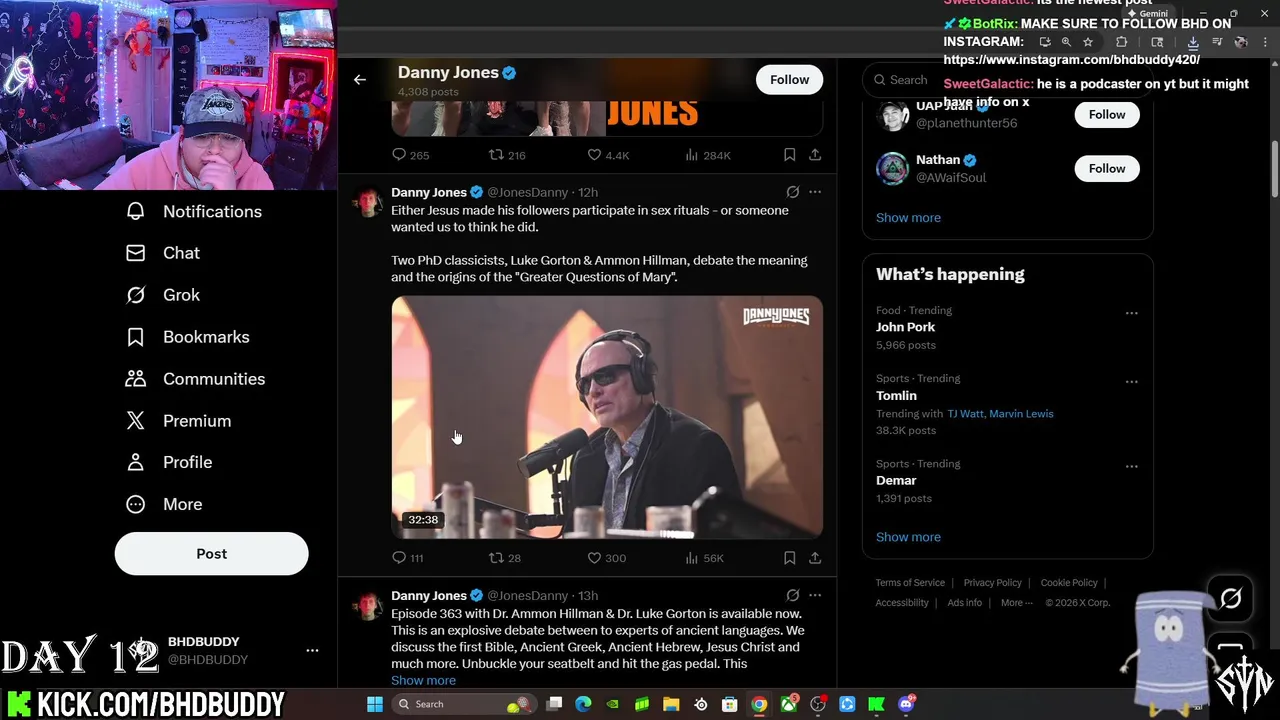Open the John Pork trending topic

[x=905, y=327]
